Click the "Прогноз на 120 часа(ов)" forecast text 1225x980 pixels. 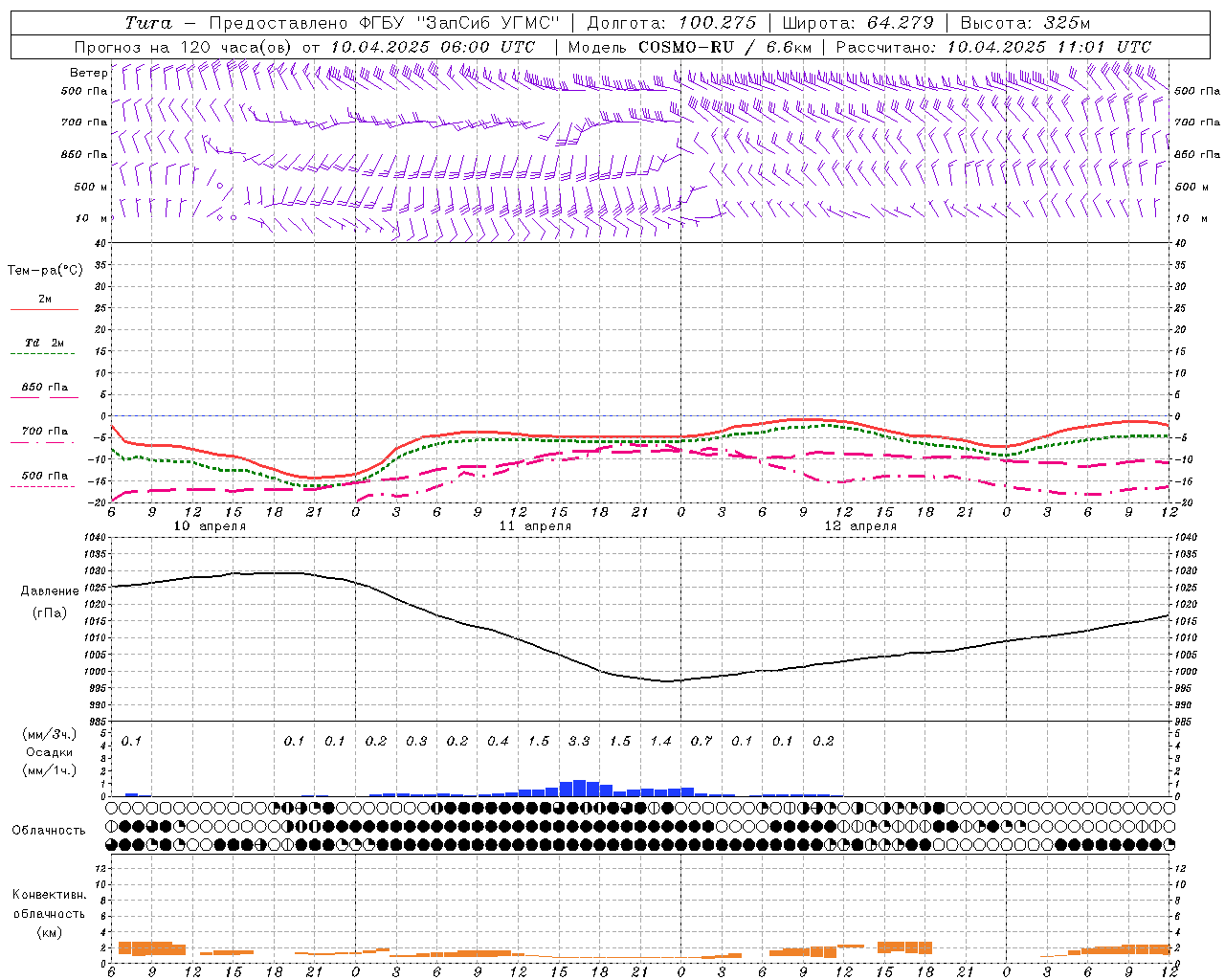tap(185, 47)
